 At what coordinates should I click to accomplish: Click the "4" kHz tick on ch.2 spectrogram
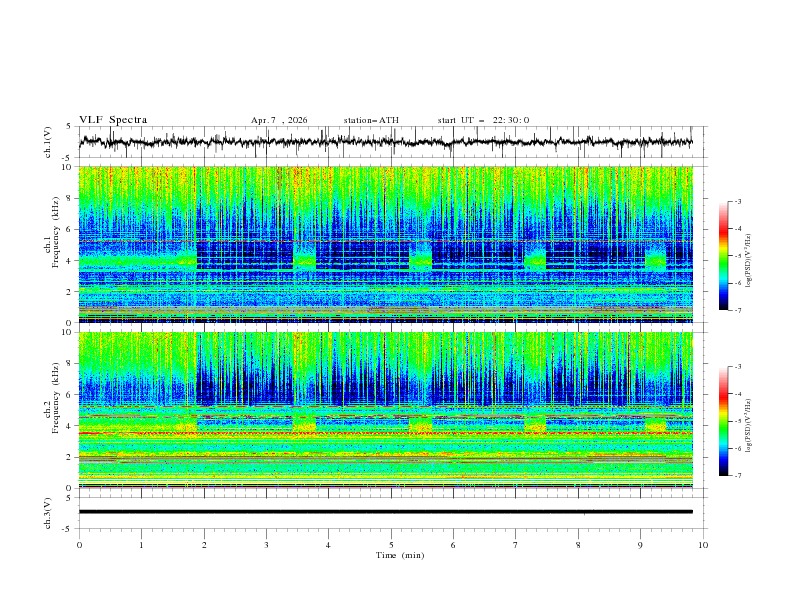(x=70, y=426)
